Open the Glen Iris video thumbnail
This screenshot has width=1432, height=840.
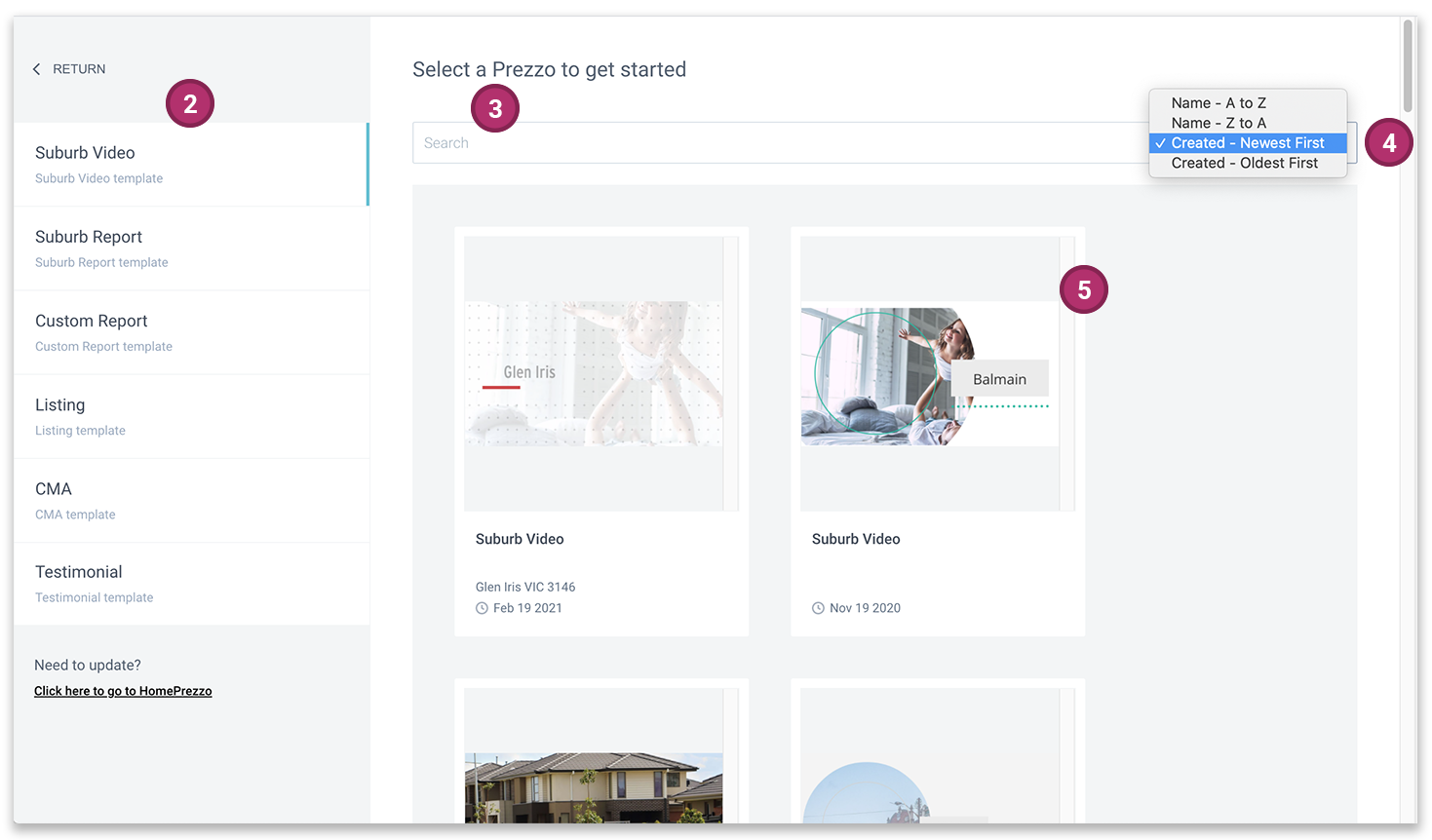(x=595, y=373)
